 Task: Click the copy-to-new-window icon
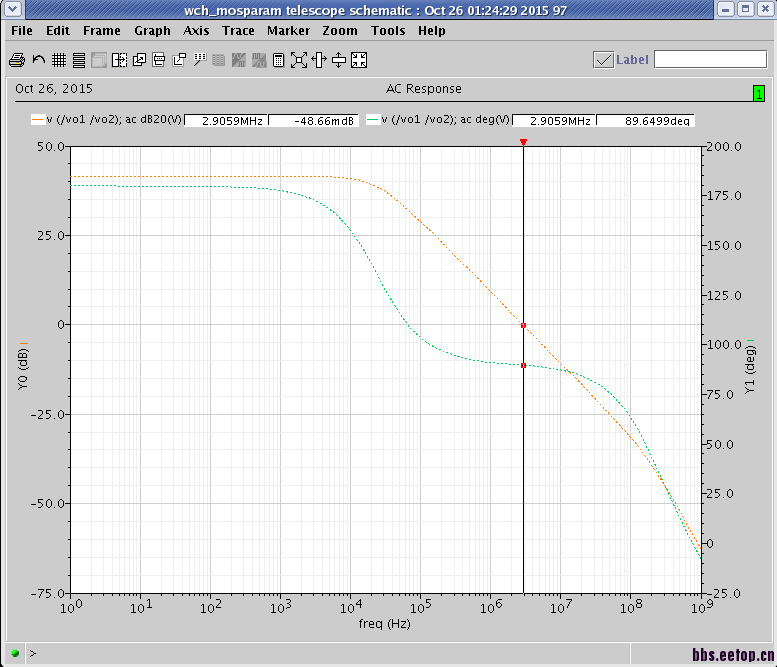click(x=139, y=60)
